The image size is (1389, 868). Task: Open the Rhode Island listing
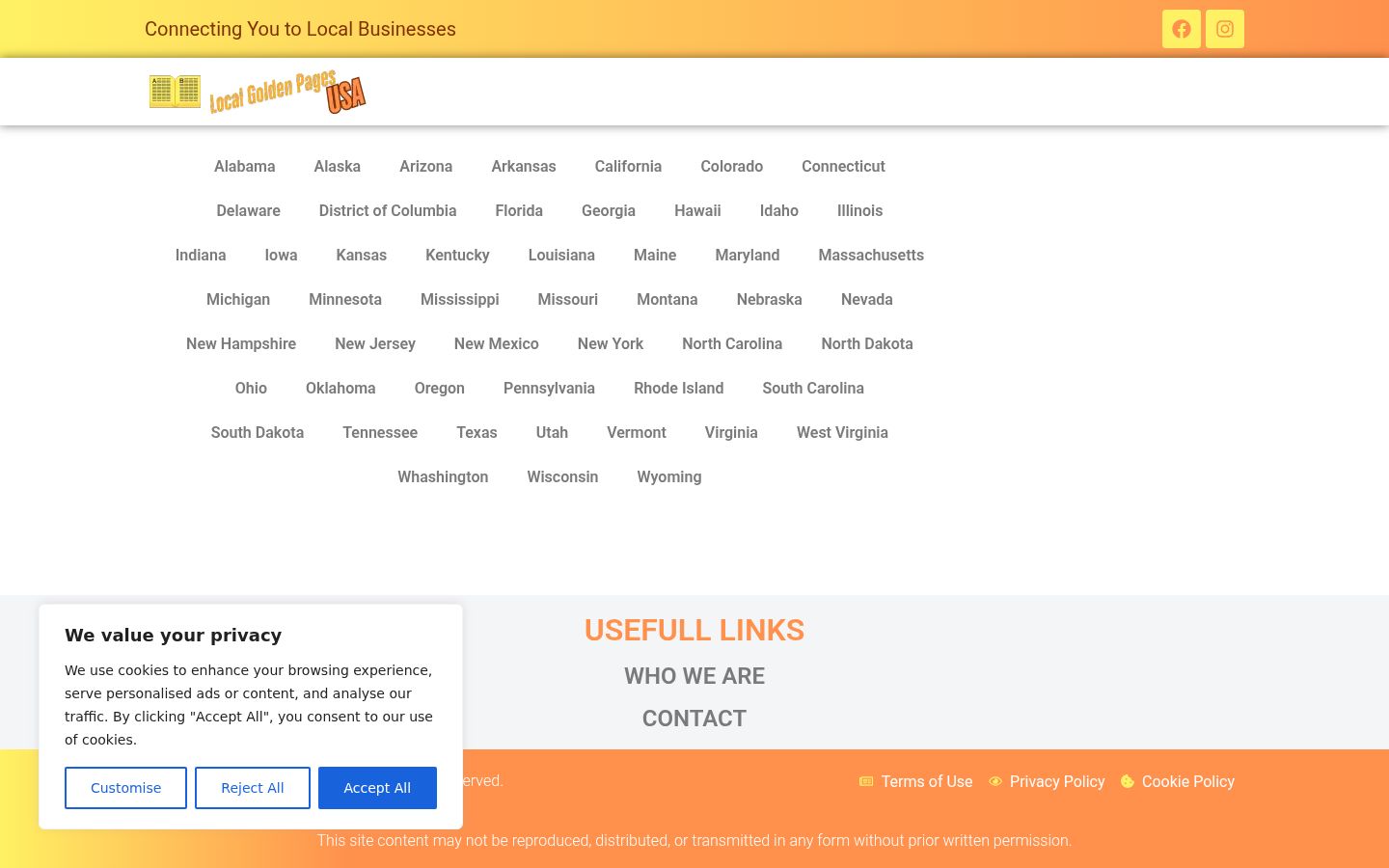point(678,388)
